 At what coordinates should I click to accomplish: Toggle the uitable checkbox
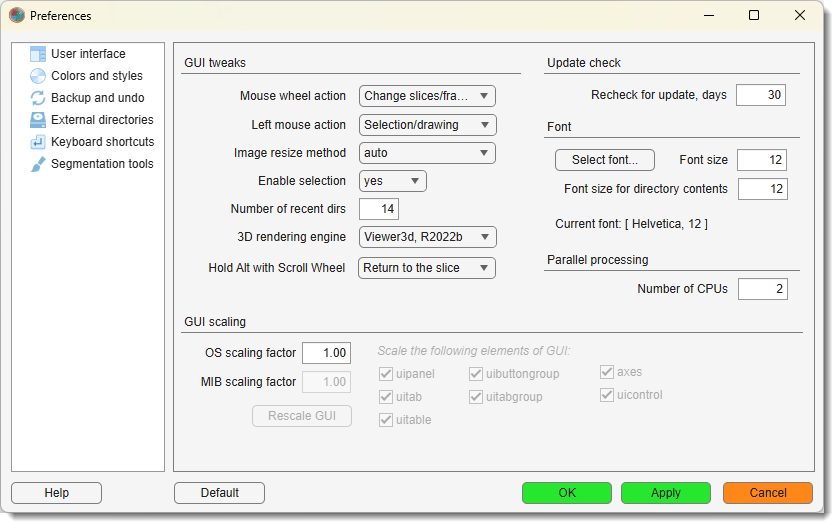tap(386, 420)
